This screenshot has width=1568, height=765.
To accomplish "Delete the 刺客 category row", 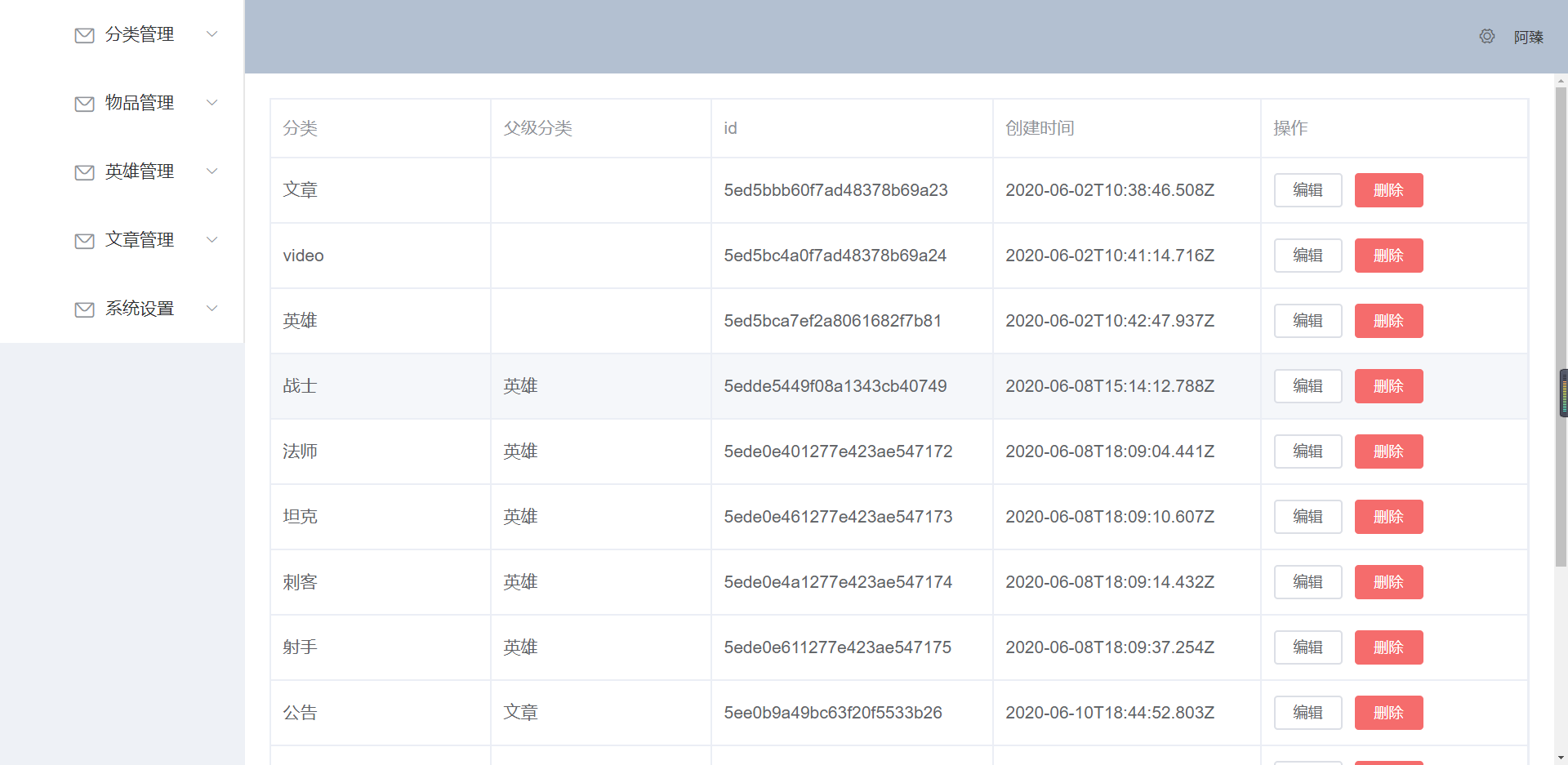I will [1388, 582].
